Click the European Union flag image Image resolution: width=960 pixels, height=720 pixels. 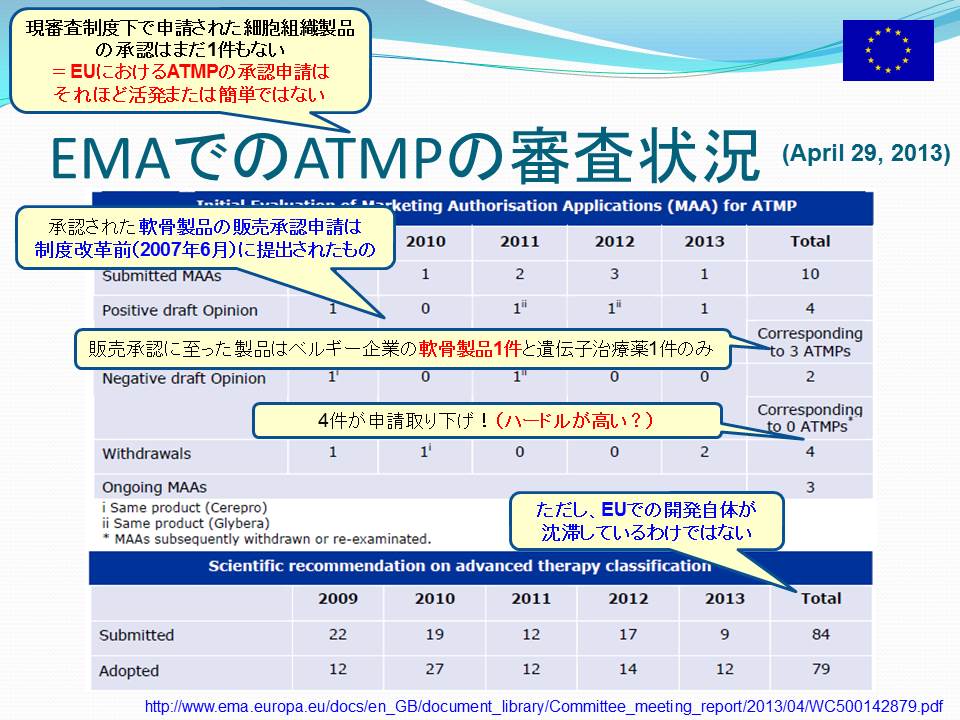point(888,50)
